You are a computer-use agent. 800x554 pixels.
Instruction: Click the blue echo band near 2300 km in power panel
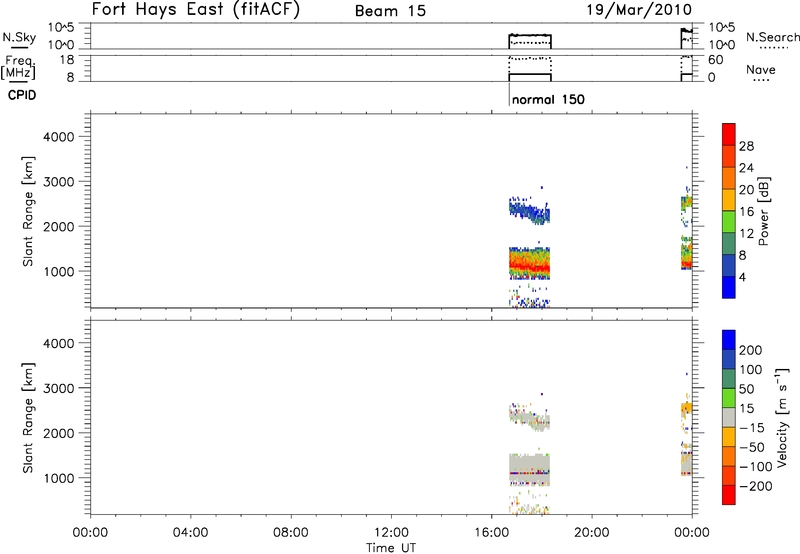[x=530, y=210]
